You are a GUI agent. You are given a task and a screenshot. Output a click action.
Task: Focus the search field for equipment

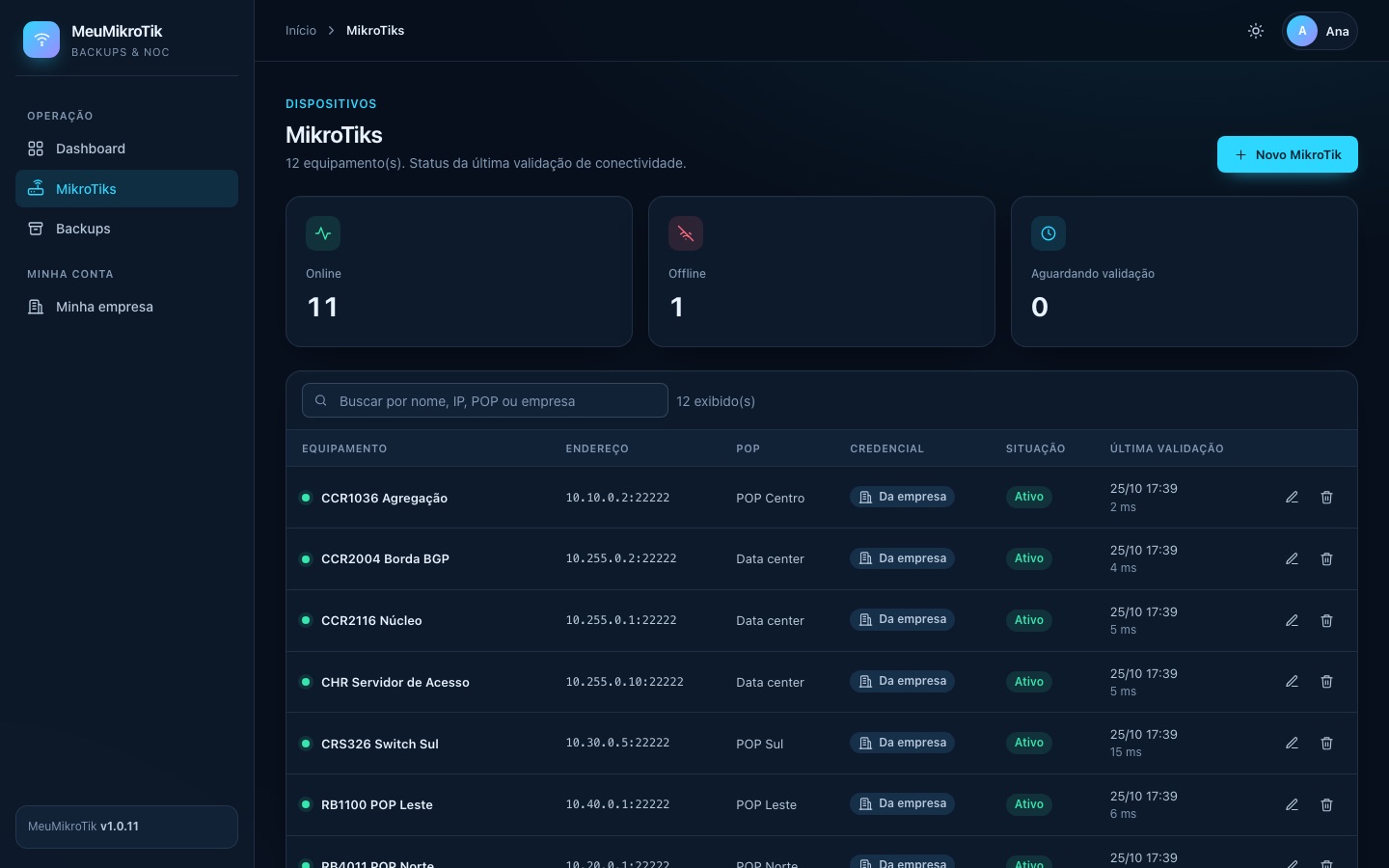click(x=485, y=400)
